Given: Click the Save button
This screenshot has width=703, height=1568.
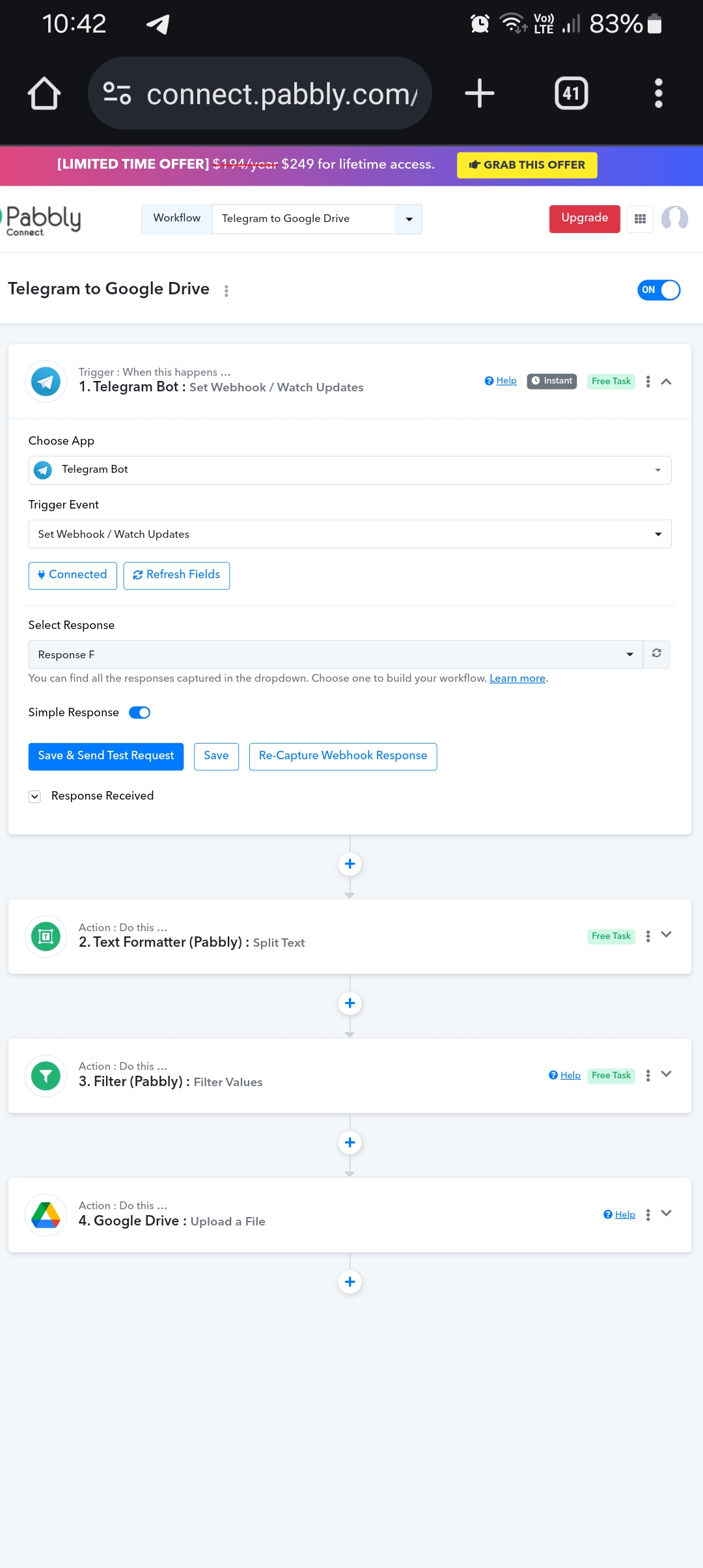Looking at the screenshot, I should point(216,757).
